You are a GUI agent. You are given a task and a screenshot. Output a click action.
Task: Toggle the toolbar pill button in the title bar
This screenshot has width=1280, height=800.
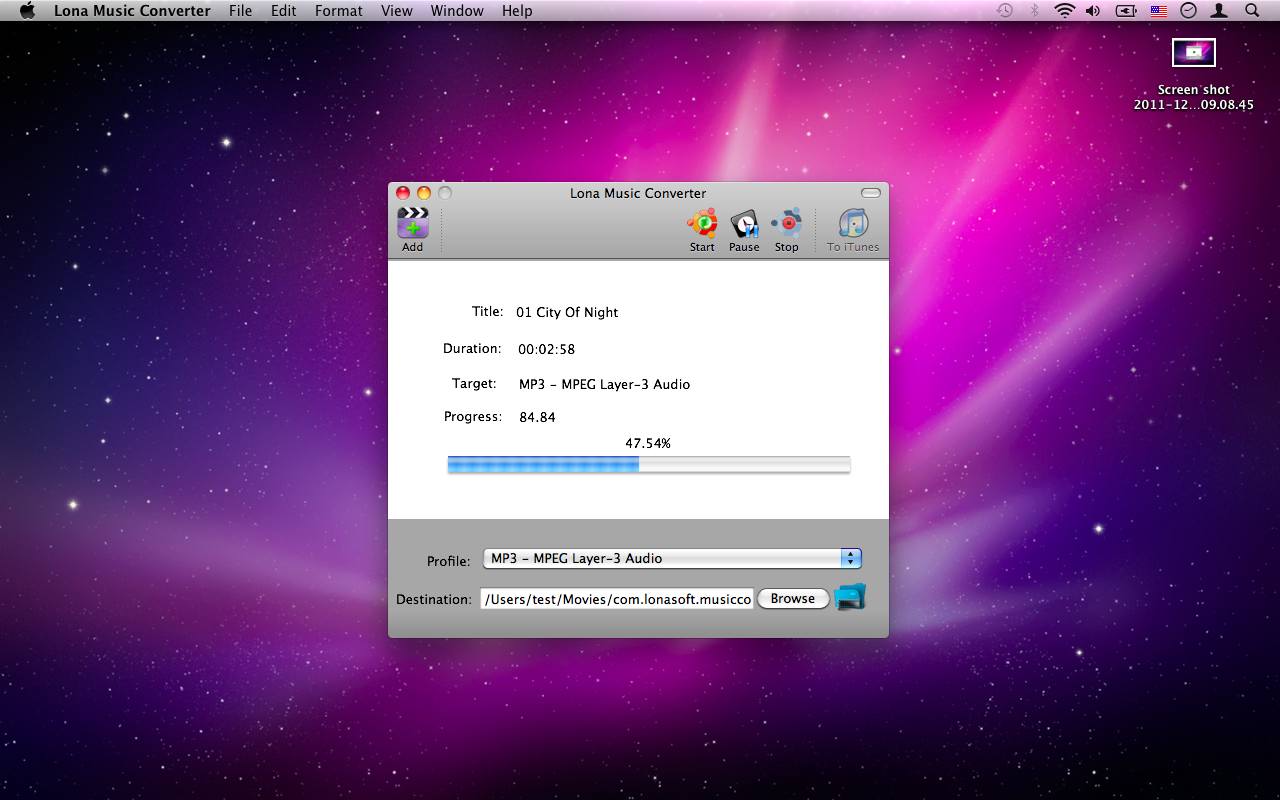[x=871, y=193]
